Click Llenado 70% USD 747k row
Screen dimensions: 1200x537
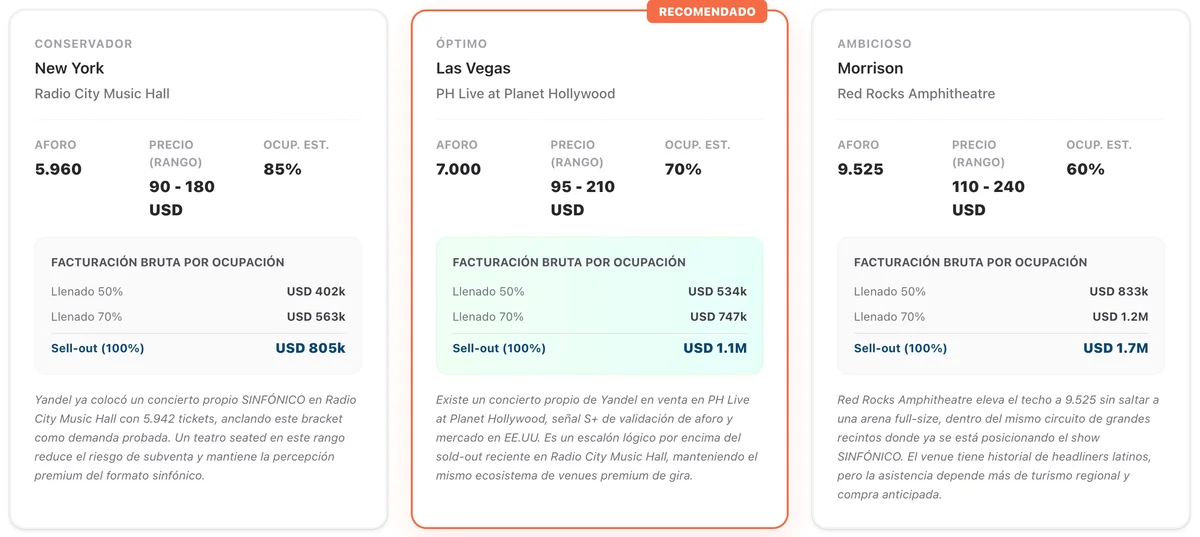[599, 317]
